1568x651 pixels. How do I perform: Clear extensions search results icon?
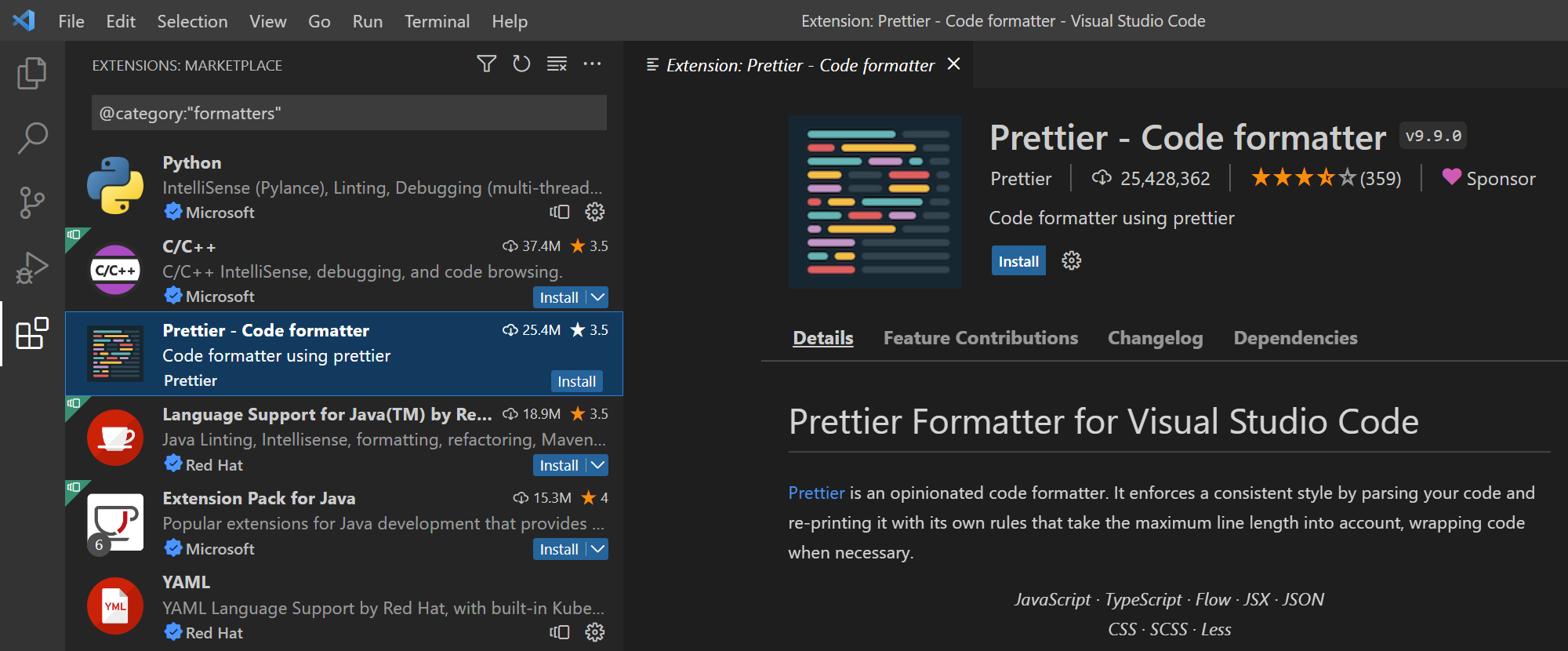click(x=557, y=64)
